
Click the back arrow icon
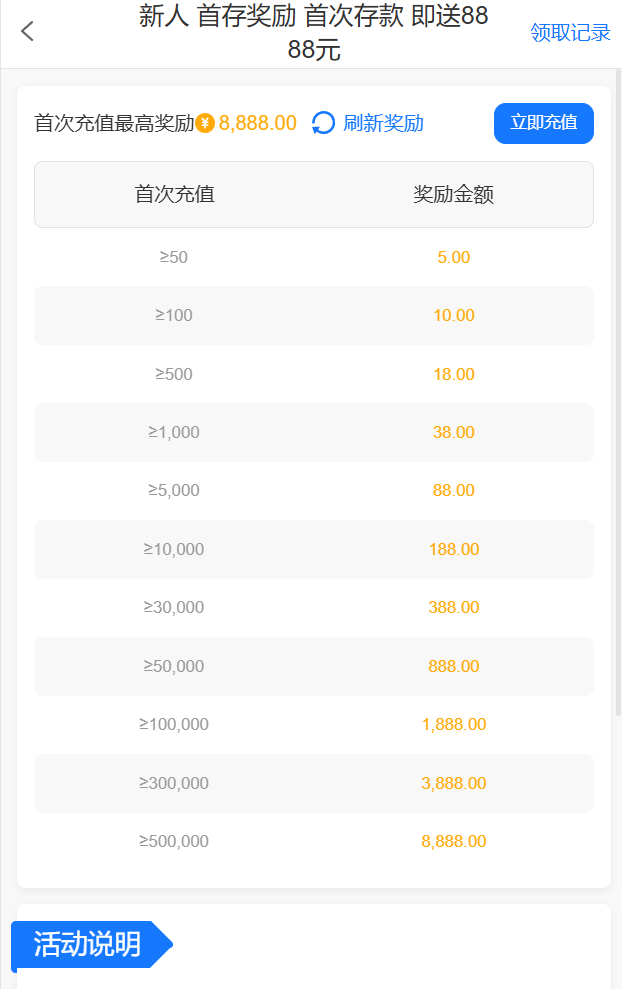coord(27,32)
